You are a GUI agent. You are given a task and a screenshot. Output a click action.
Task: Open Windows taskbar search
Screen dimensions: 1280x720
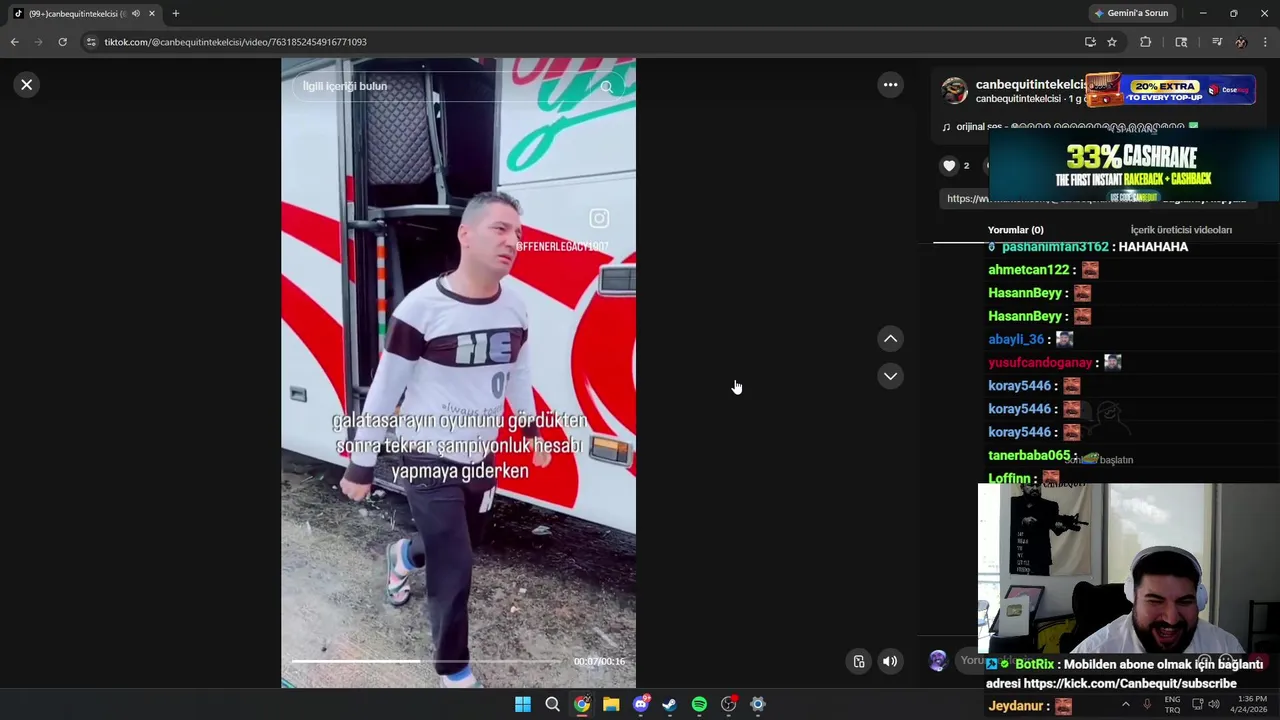(x=552, y=705)
